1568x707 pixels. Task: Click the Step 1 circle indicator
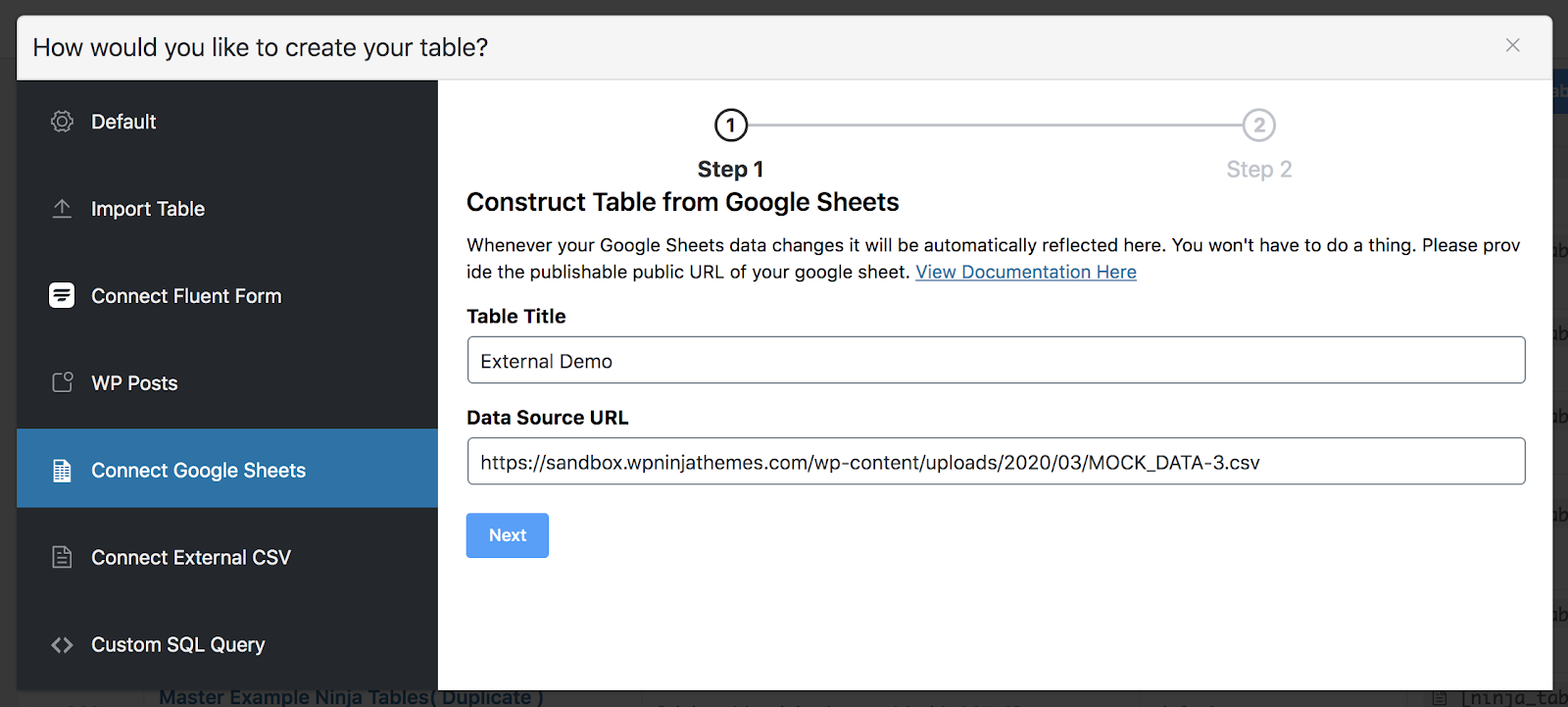[x=731, y=126]
